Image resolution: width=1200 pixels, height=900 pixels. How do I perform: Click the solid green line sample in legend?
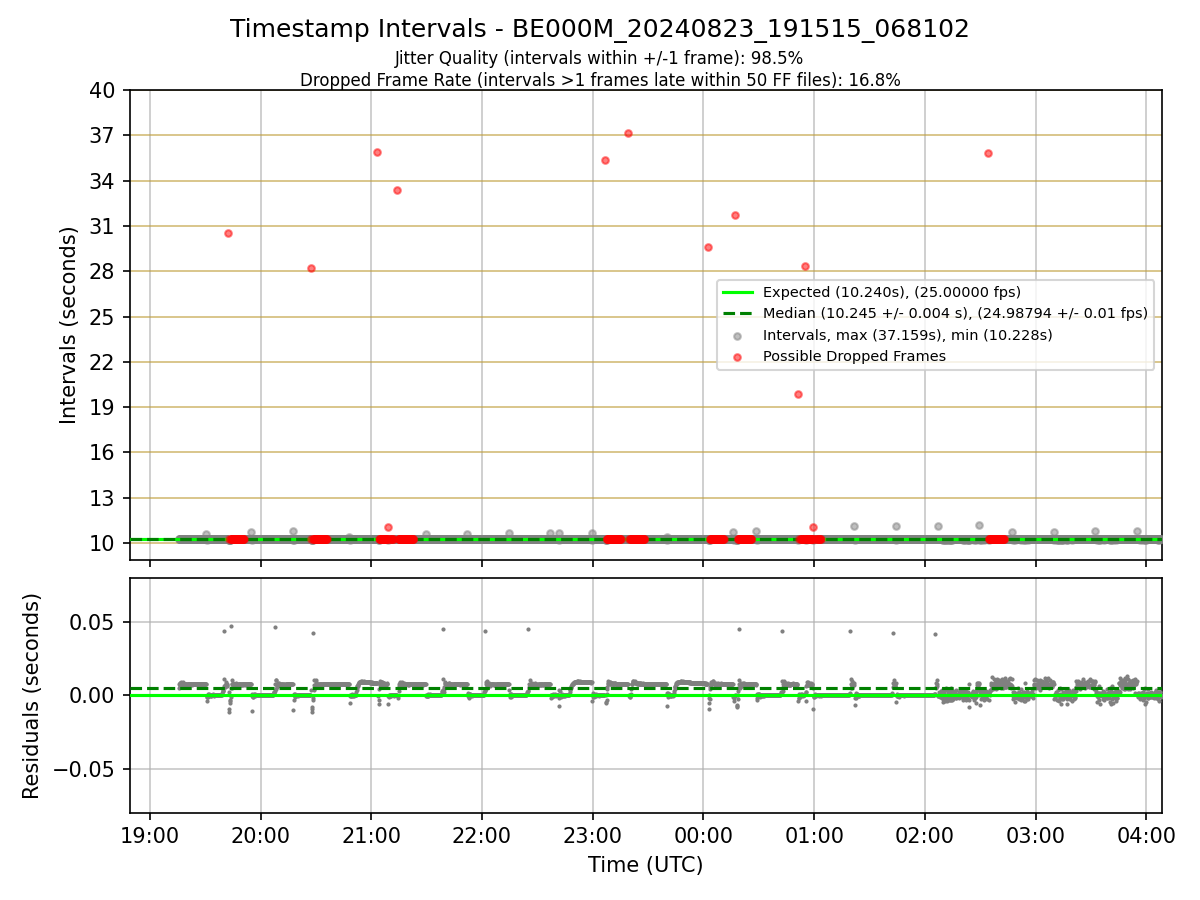[x=738, y=293]
